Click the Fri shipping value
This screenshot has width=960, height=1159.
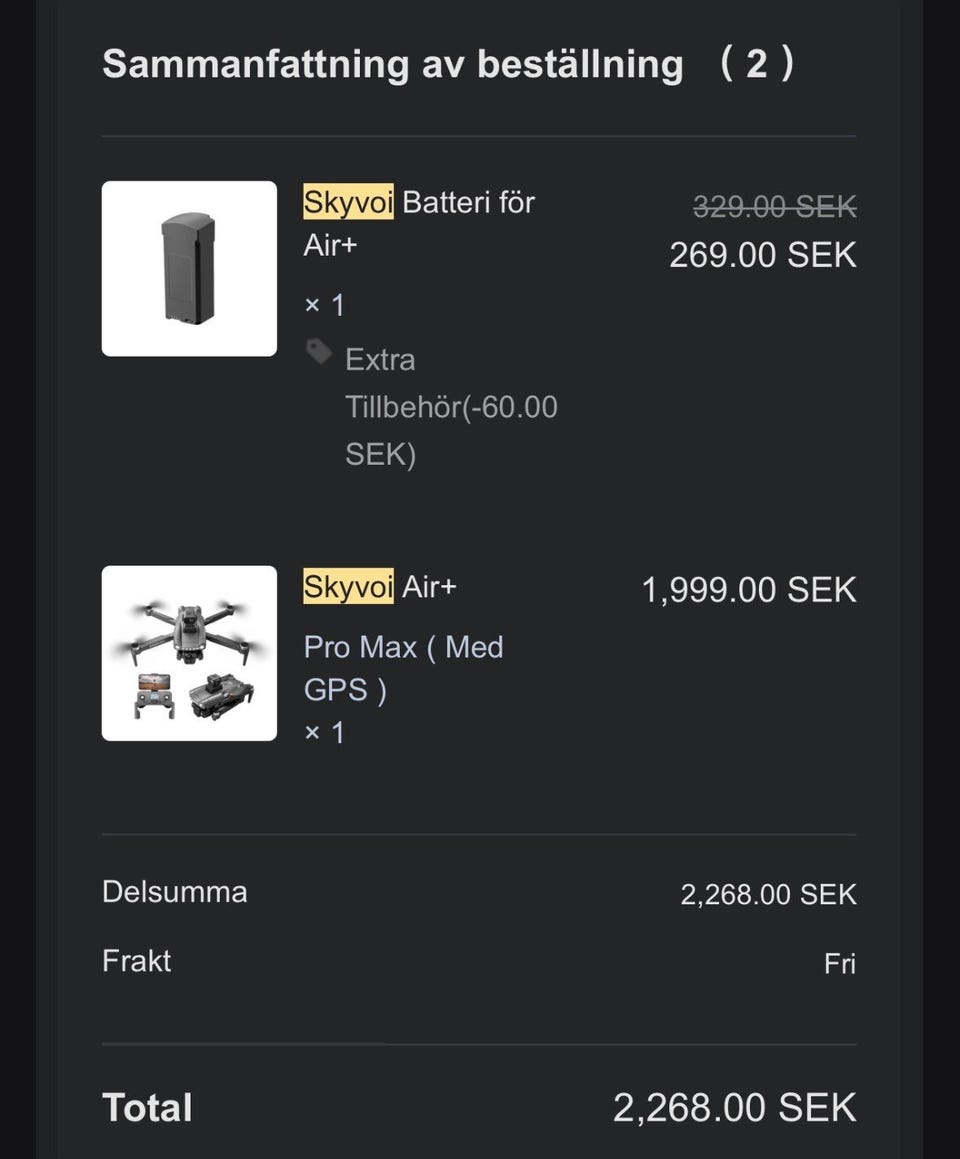pyautogui.click(x=840, y=964)
